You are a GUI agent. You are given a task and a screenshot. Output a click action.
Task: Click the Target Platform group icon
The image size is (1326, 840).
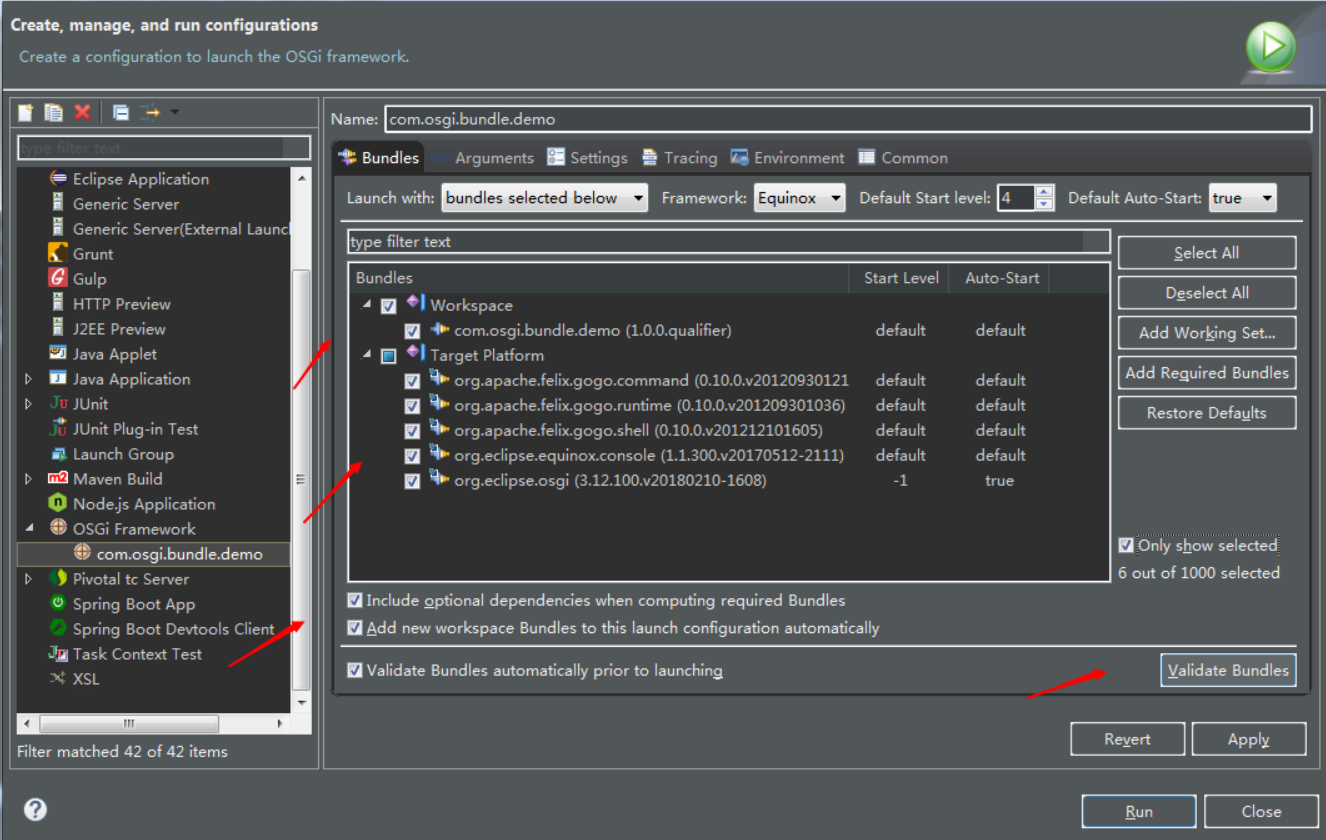click(416, 354)
